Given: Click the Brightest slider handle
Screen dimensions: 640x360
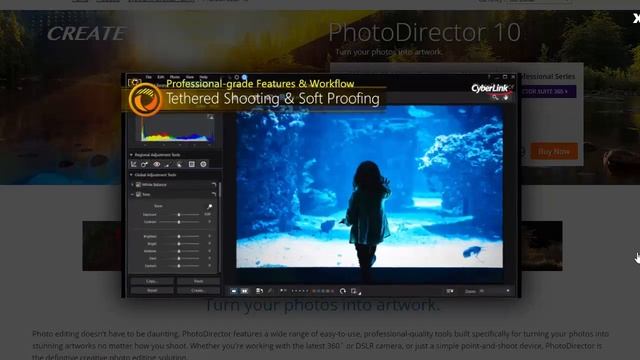Looking at the screenshot, I should [x=179, y=236].
